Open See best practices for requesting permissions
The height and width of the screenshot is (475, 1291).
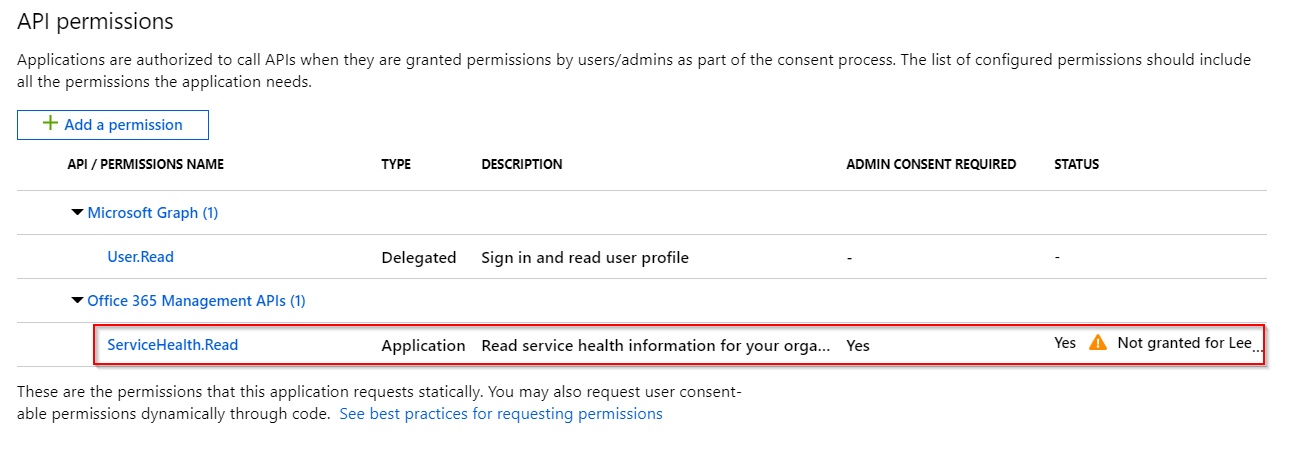(501, 413)
